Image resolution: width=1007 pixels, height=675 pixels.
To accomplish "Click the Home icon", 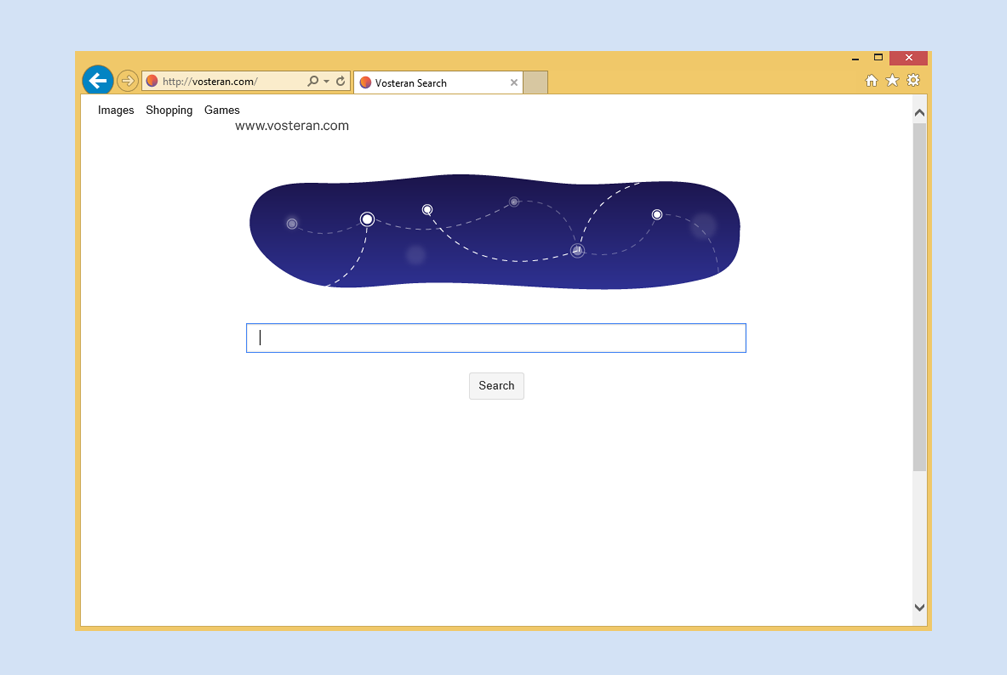I will (x=871, y=80).
